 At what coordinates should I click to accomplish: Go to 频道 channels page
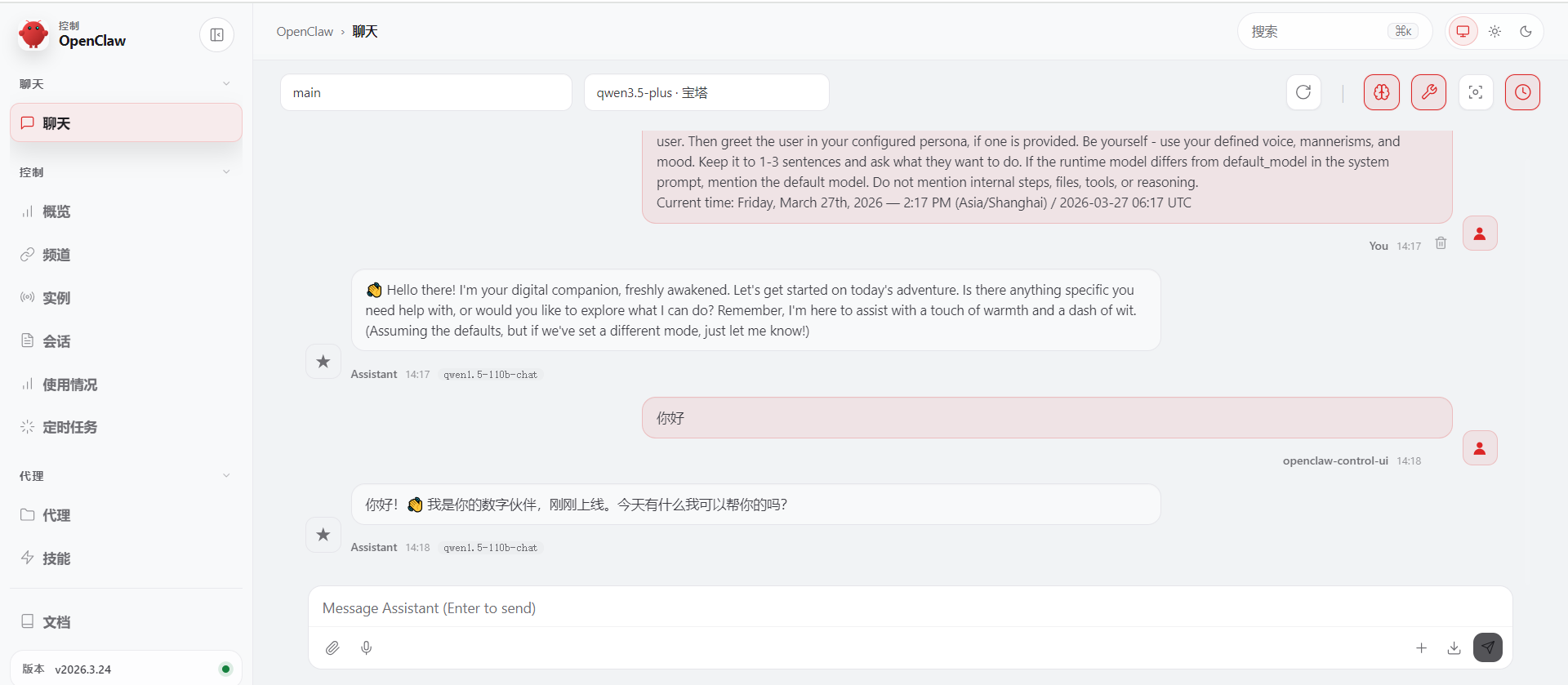[126, 256]
